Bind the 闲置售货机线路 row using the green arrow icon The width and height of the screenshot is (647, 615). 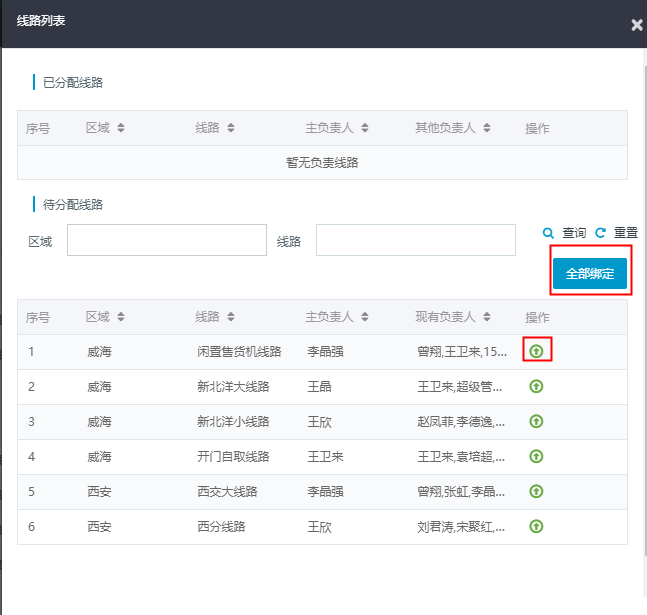point(536,351)
